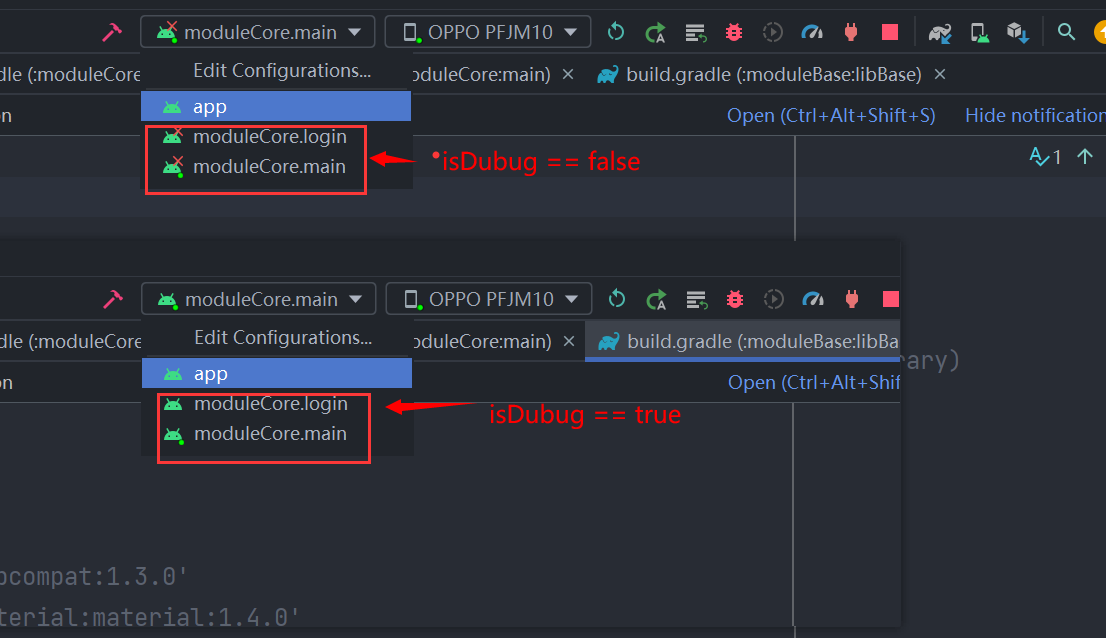The width and height of the screenshot is (1106, 638).
Task: Select app configuration in upper dropdown list
Action: point(276,106)
